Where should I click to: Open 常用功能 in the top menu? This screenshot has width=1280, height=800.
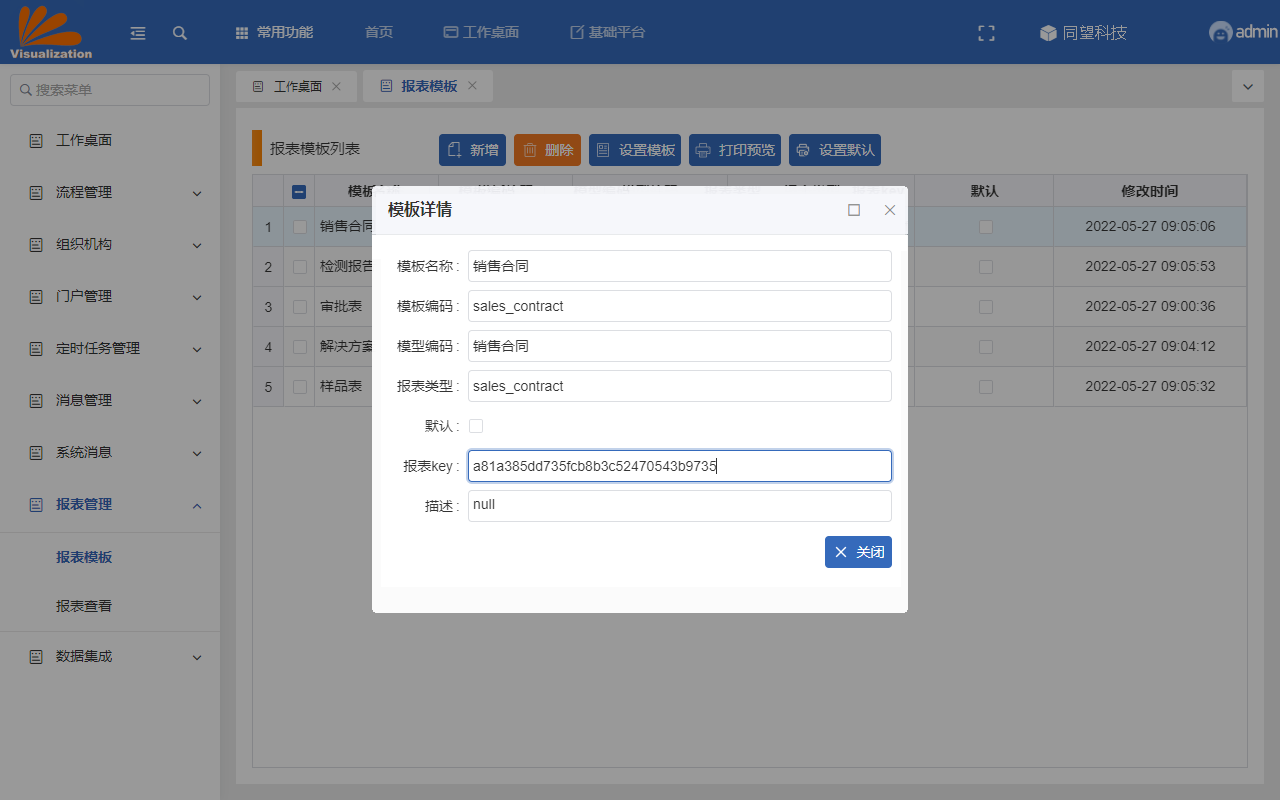(x=274, y=33)
